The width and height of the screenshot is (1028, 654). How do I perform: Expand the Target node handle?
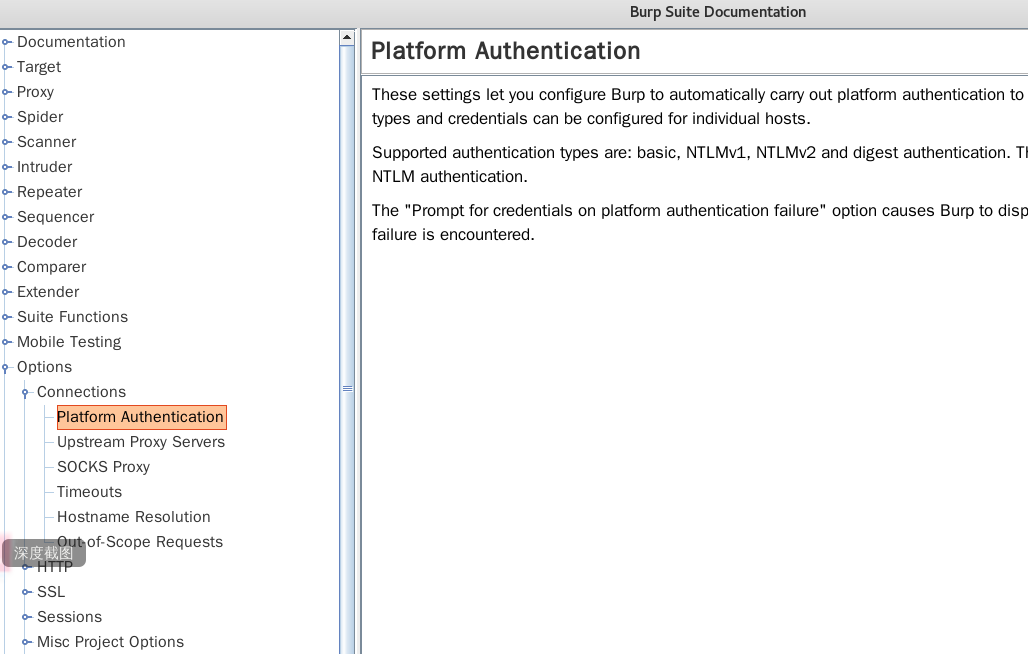(x=7, y=67)
